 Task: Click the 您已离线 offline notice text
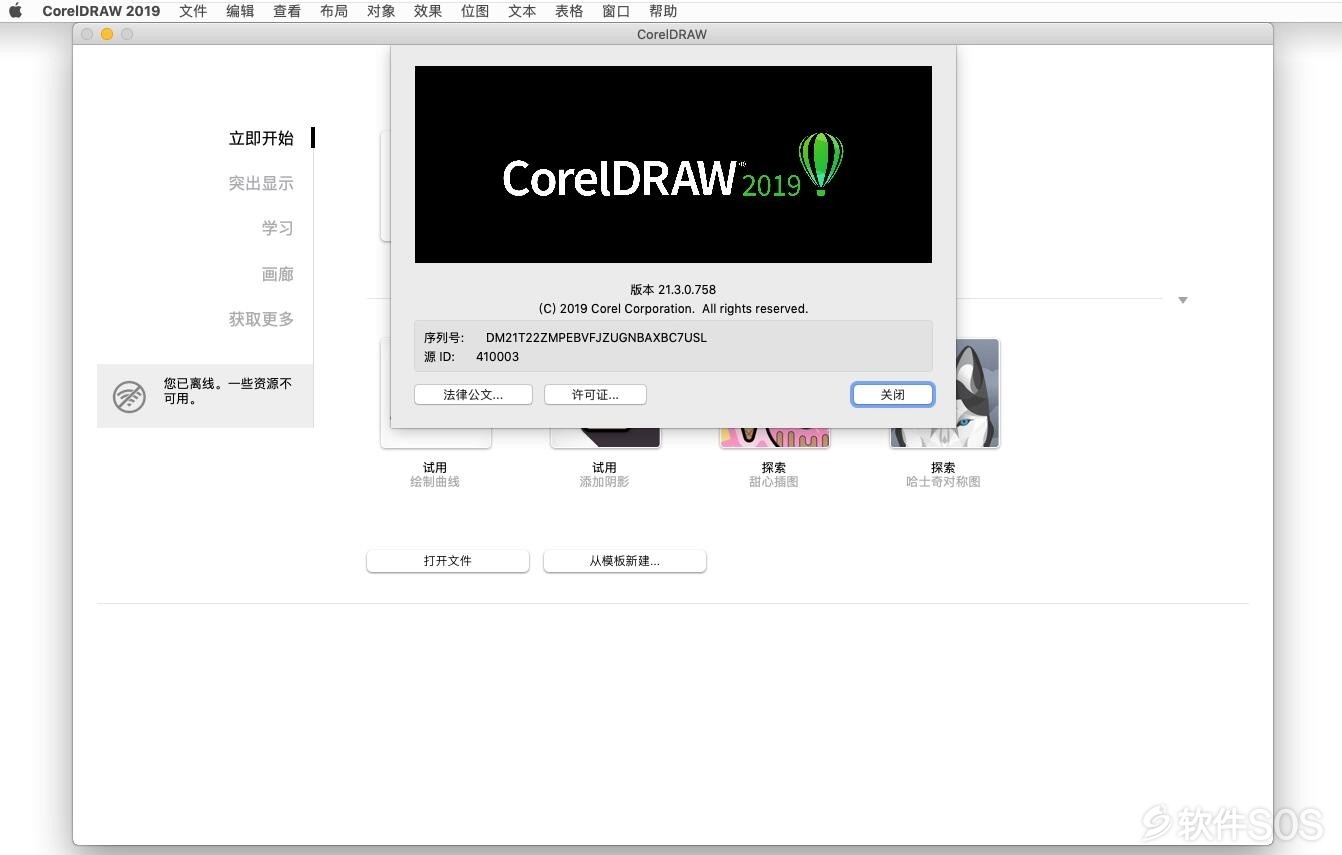pyautogui.click(x=228, y=391)
